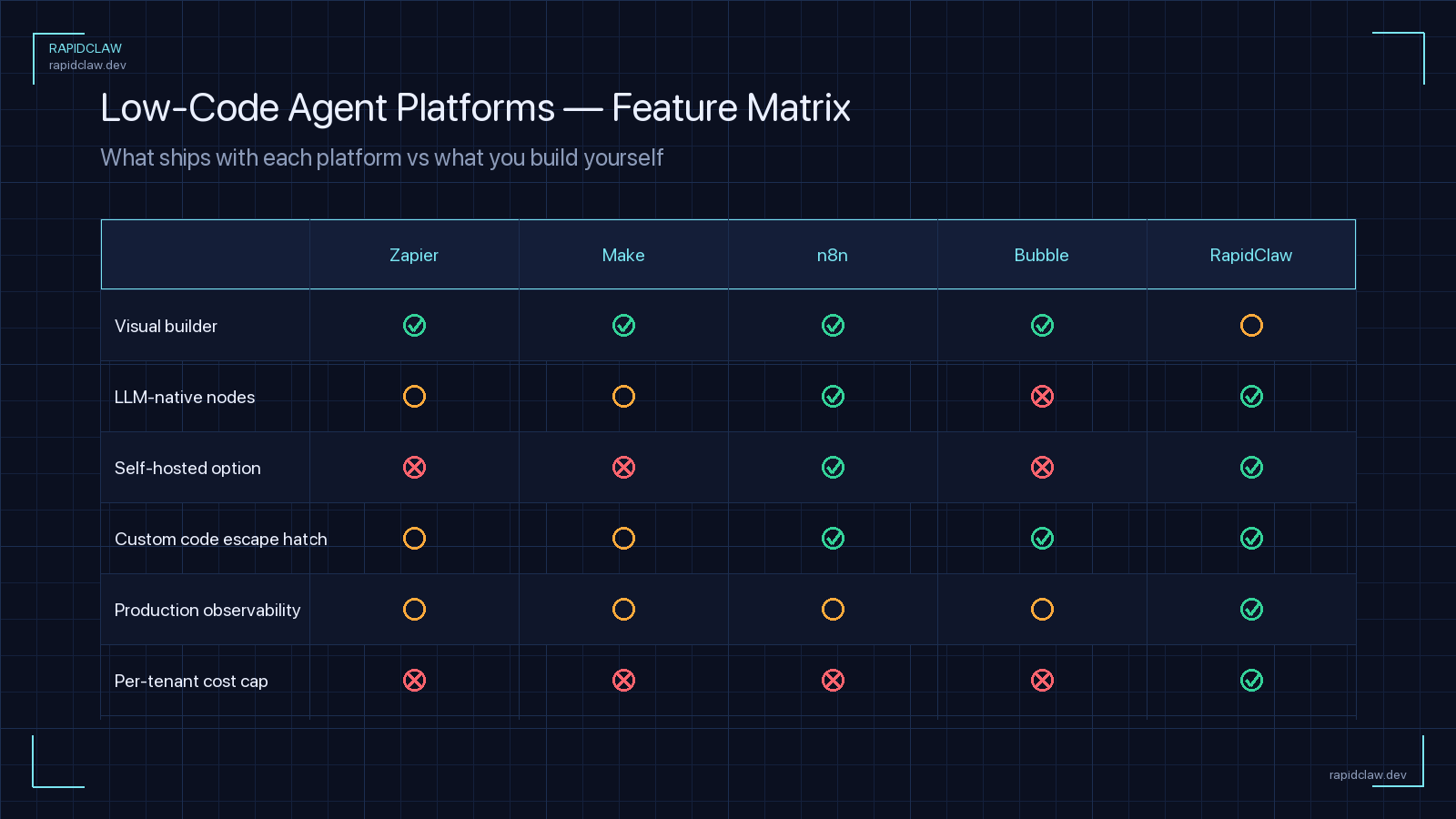Screen dimensions: 1456x819
Task: Click the green check for Bubble Visual builder
Action: 1042,325
